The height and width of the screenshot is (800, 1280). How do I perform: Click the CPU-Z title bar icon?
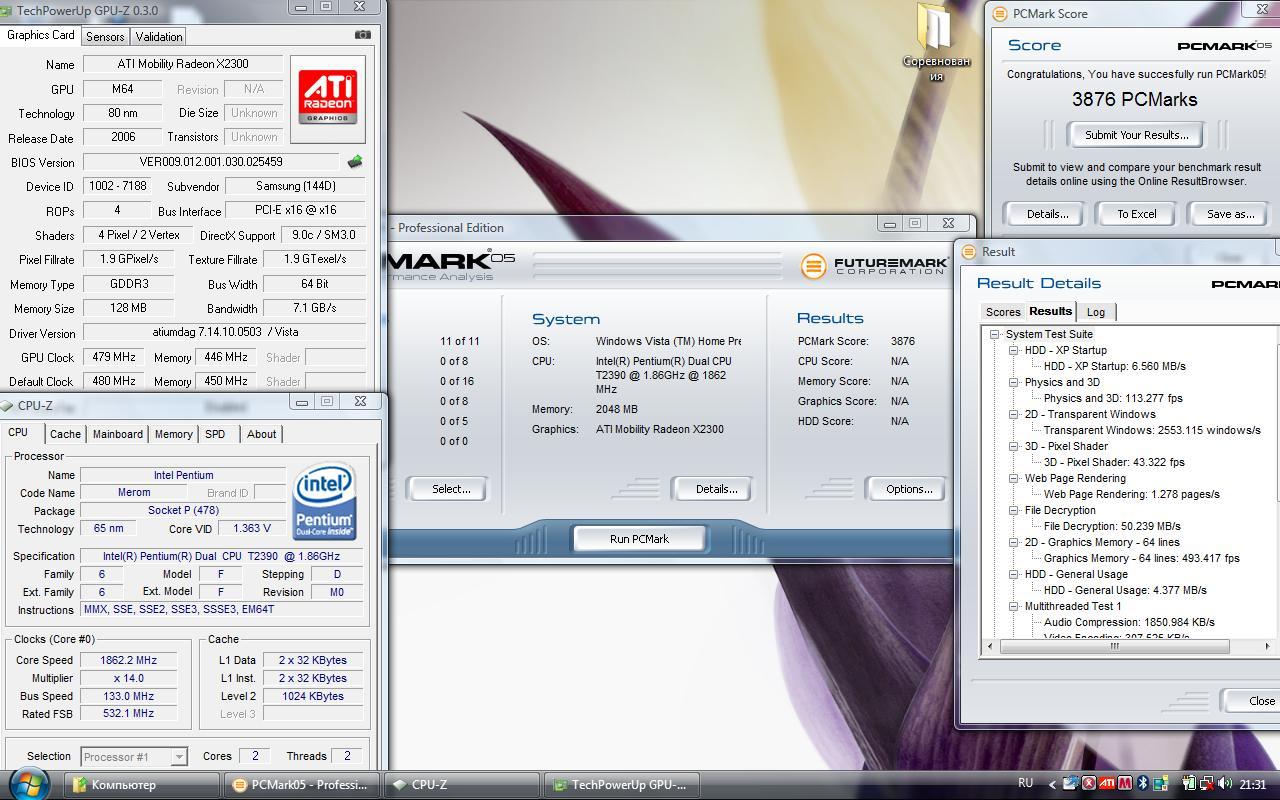click(x=7, y=405)
